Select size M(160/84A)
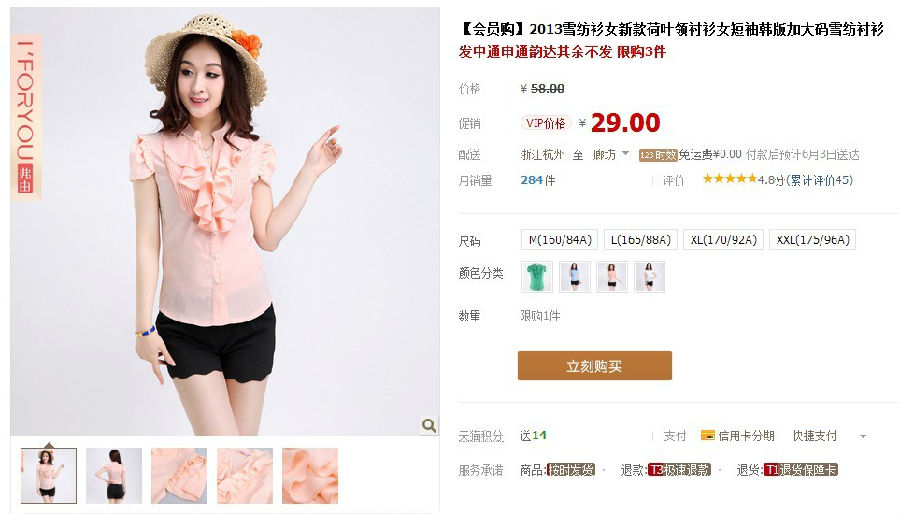This screenshot has height=514, width=900. point(560,239)
